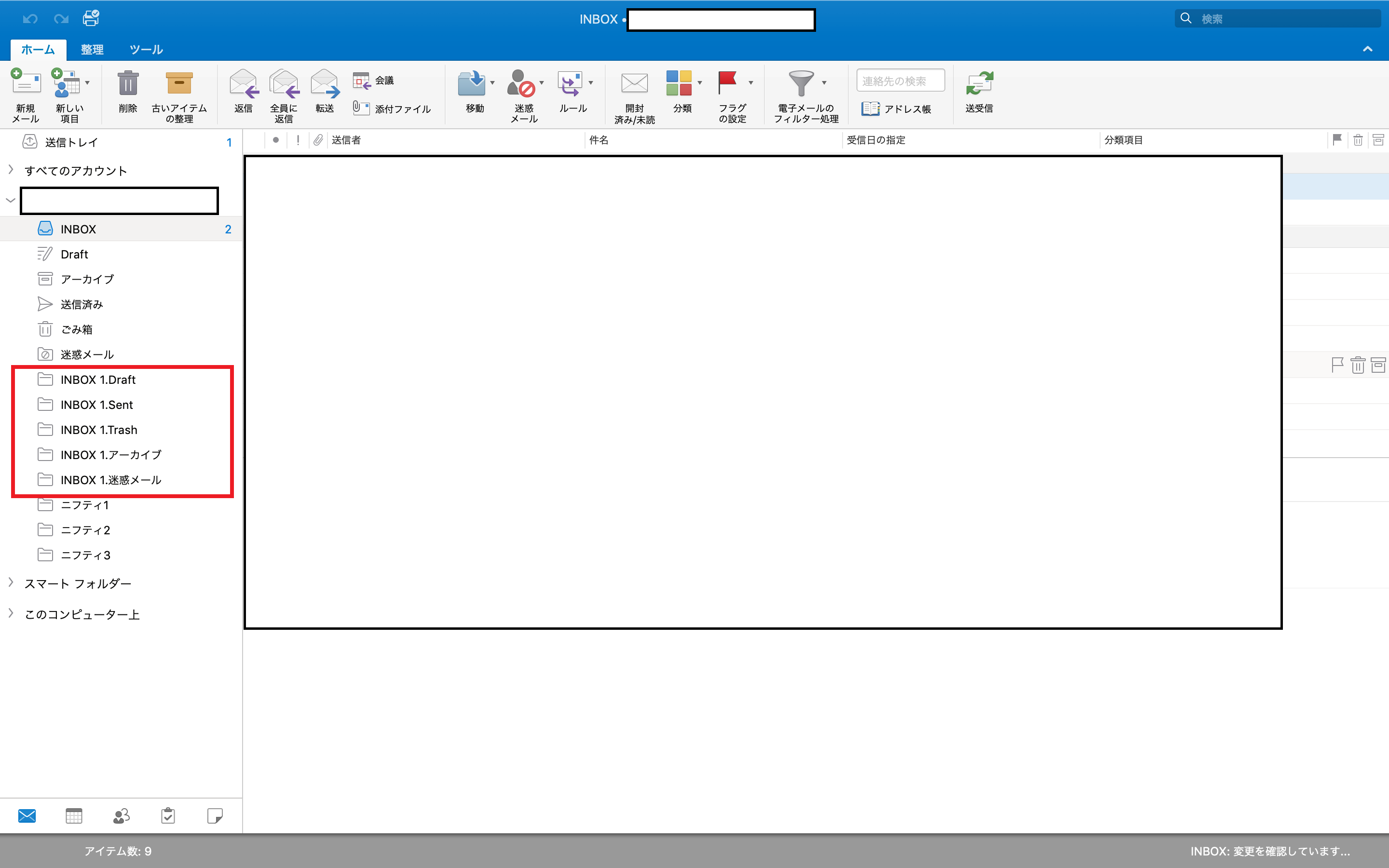1389x868 pixels.
Task: Click the Archive old items (古いアイテムの整理) icon
Action: (179, 84)
